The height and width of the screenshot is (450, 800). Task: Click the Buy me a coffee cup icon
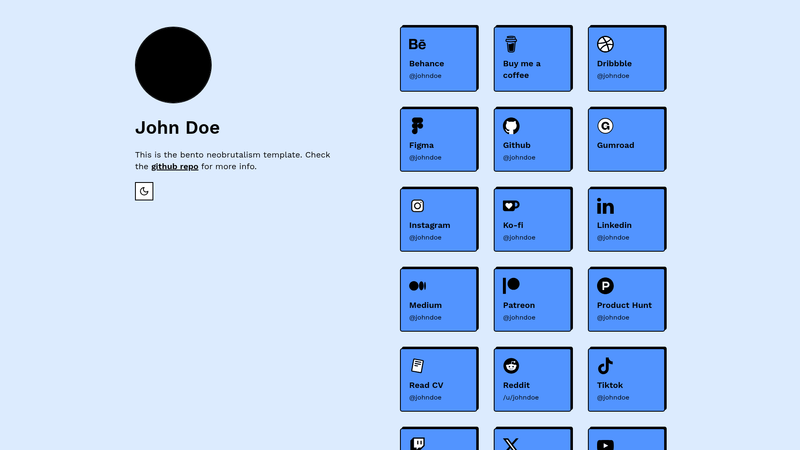tap(511, 44)
